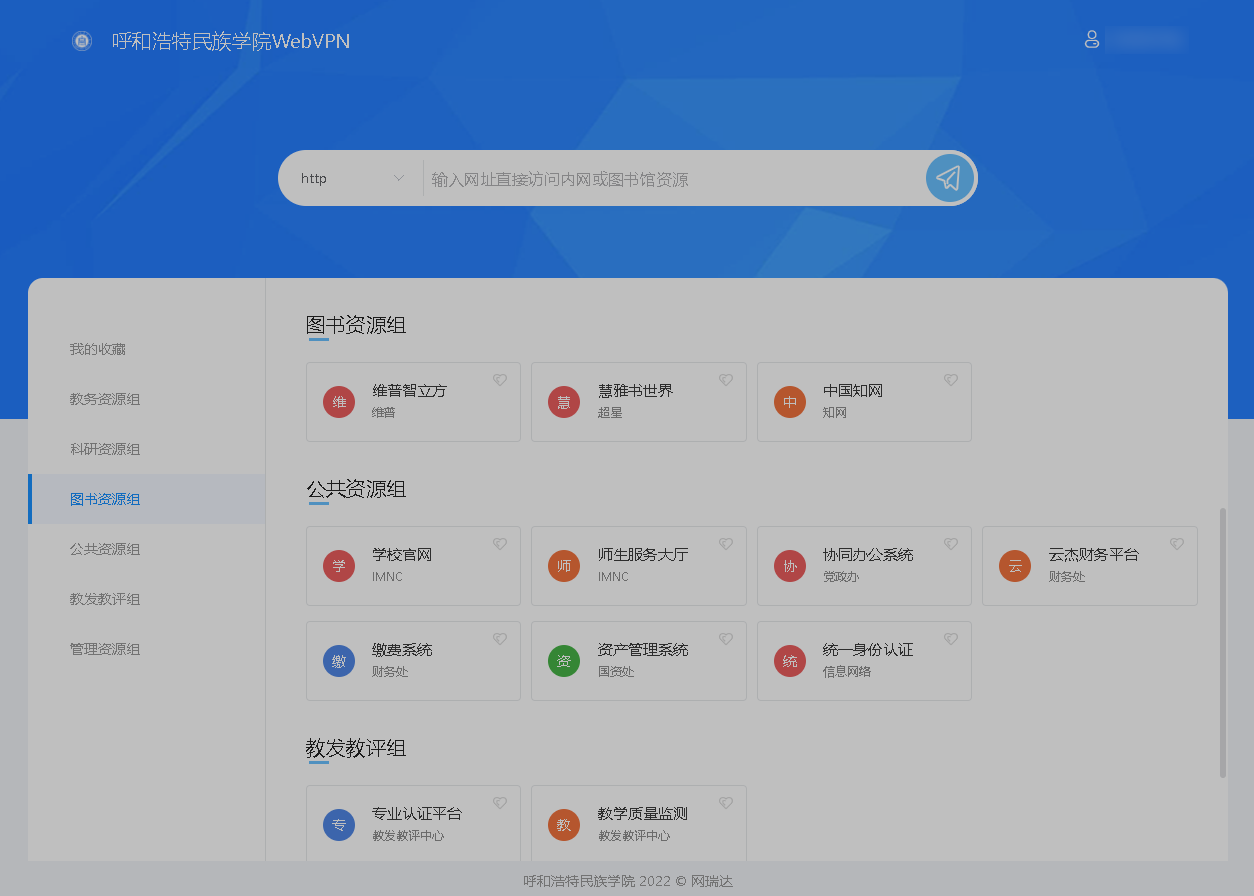Click the vertical scrollbar of resource list
The width and height of the screenshot is (1254, 896).
coord(1222,642)
